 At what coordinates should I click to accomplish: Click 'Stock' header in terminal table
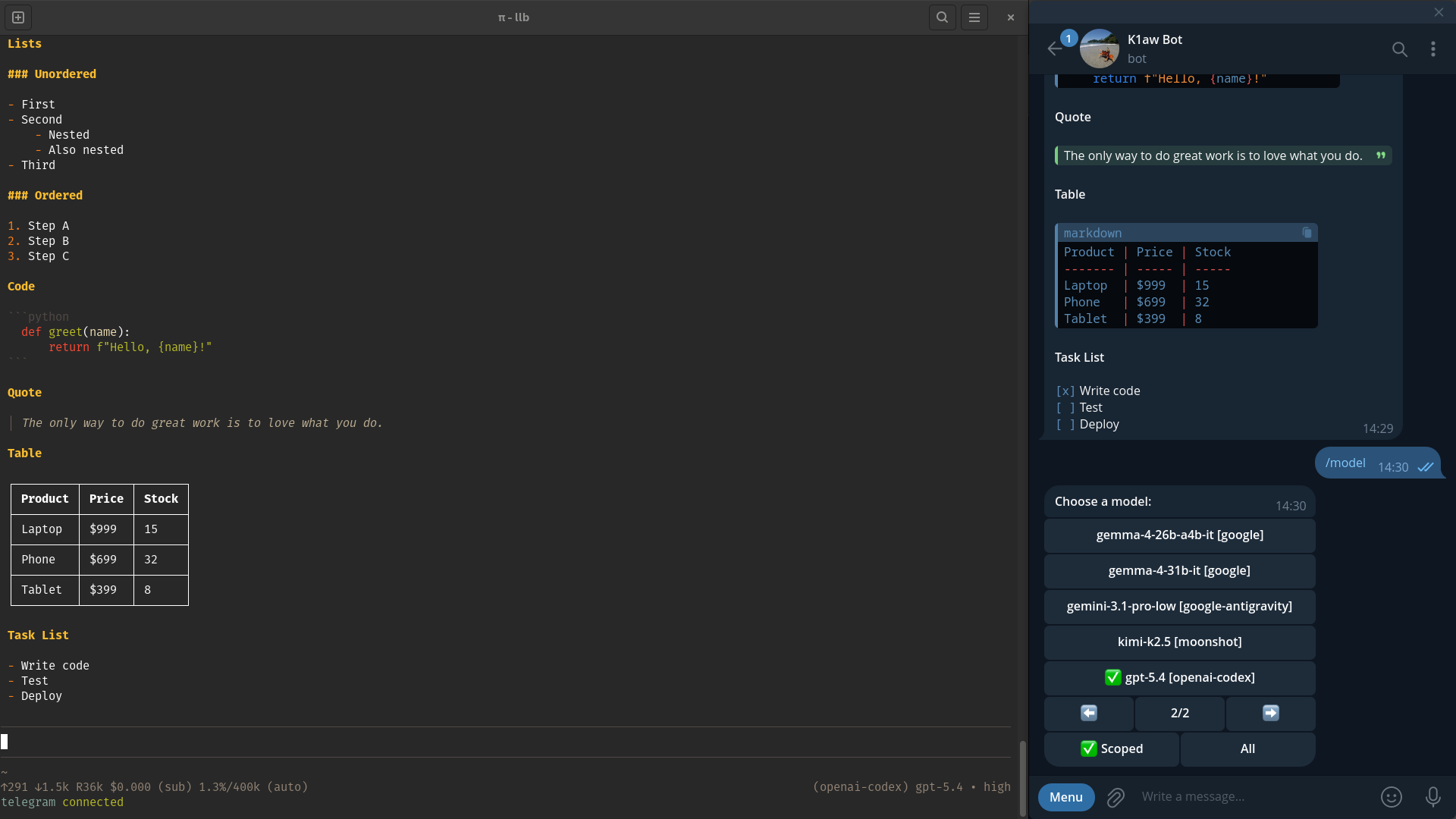161,499
